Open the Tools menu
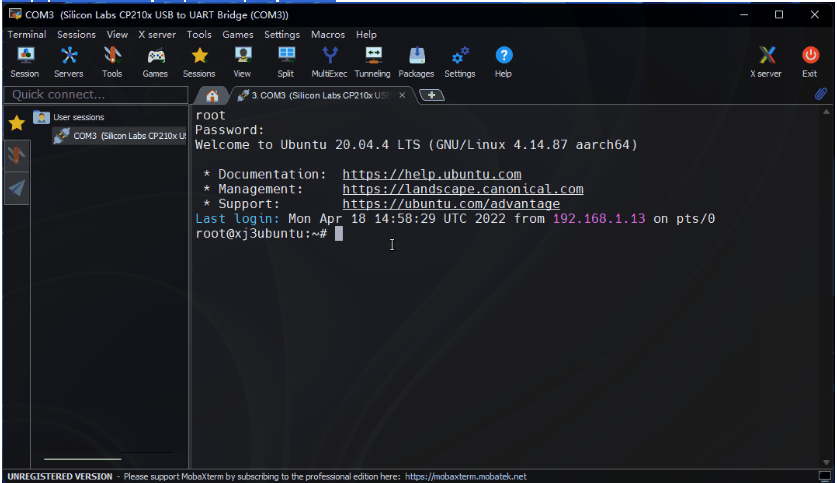 [199, 34]
